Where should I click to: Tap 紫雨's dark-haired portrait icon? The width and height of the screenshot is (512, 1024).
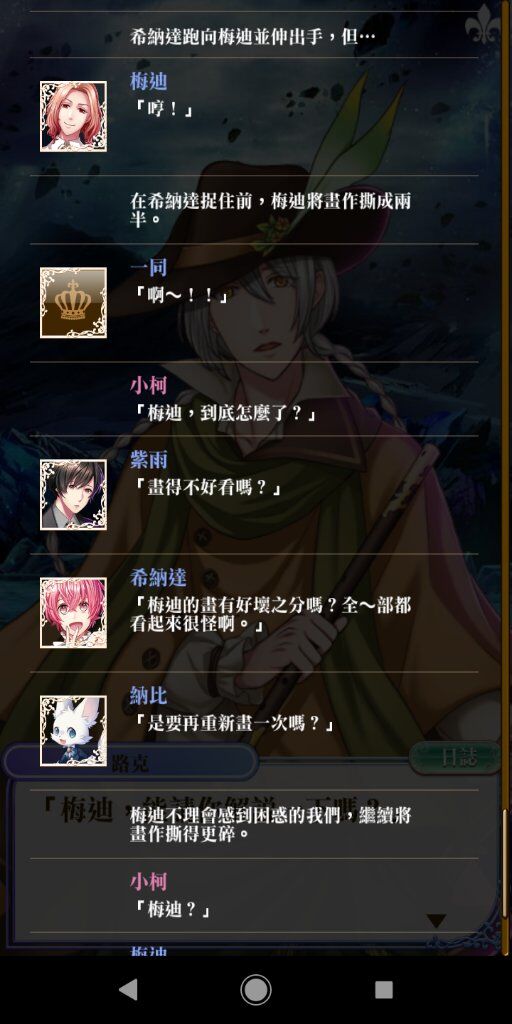click(x=73, y=494)
